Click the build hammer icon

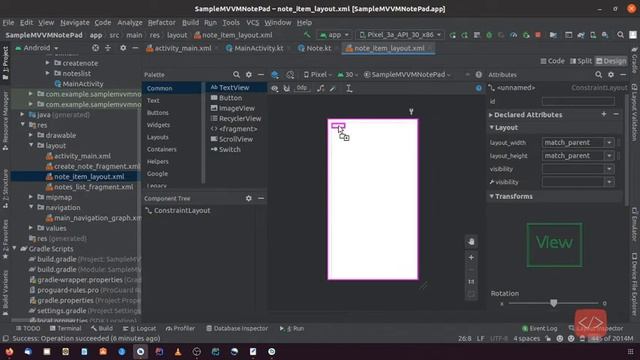point(307,35)
